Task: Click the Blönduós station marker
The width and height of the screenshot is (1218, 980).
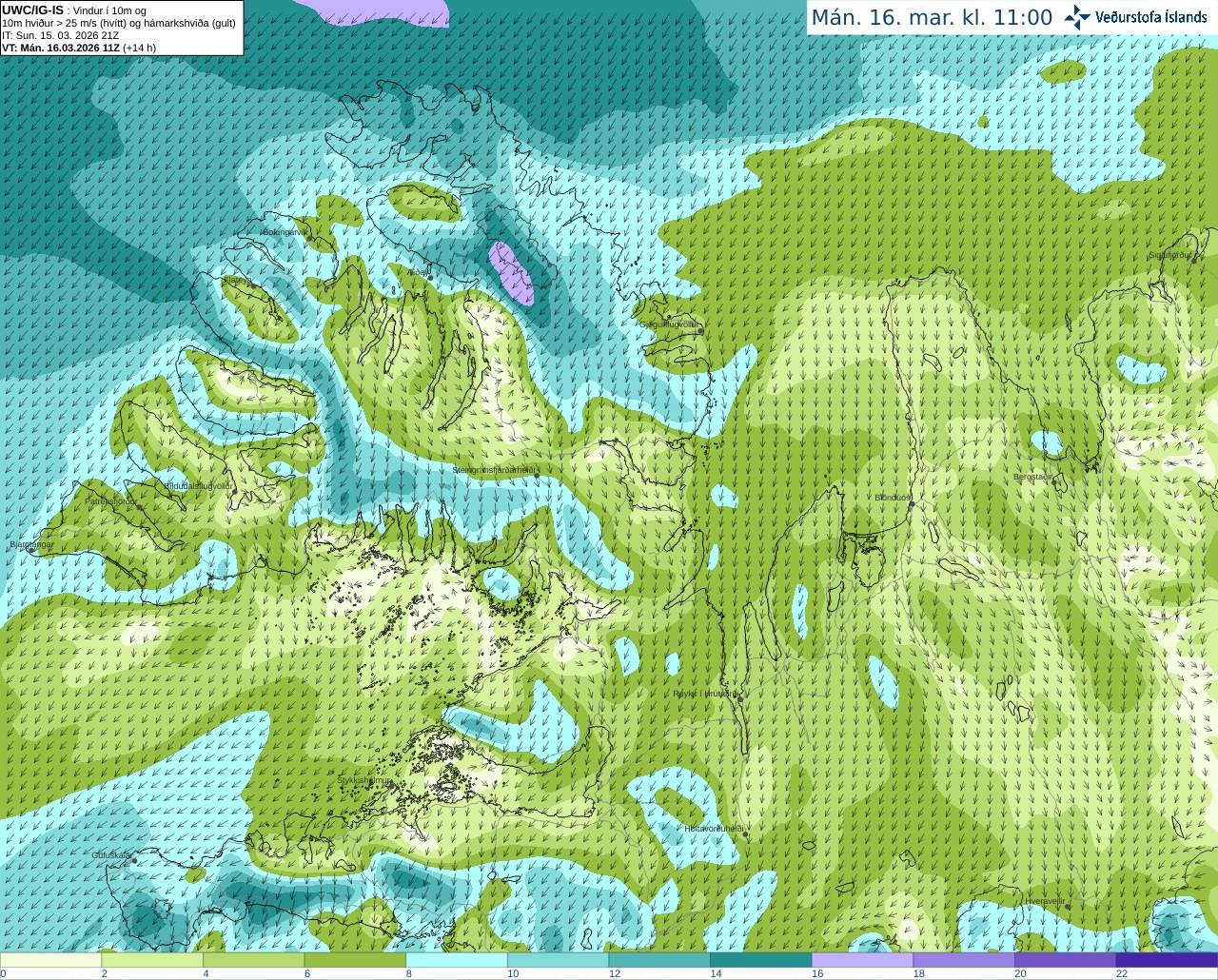Action: [911, 504]
